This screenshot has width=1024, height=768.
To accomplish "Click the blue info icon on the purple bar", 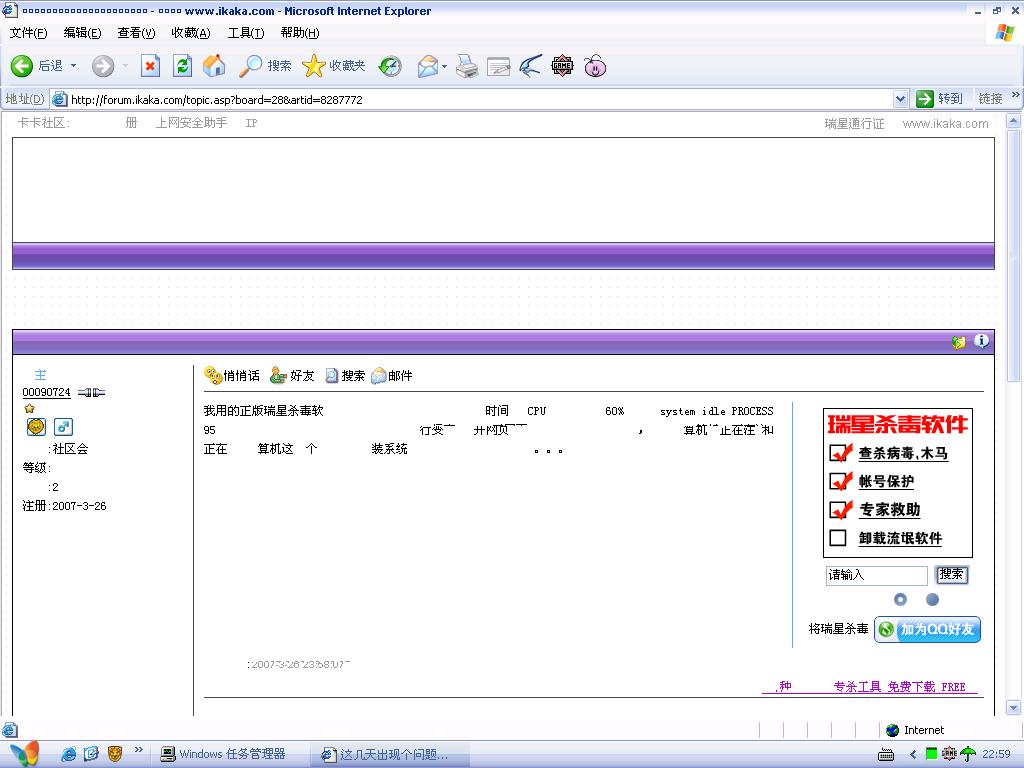I will click(981, 341).
